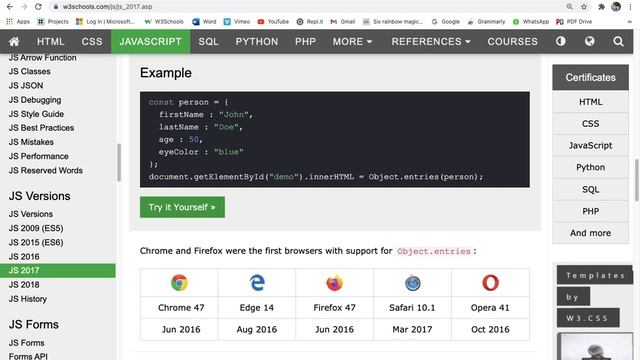Toggle dark mode contrast icon in navbar
This screenshot has height=360, width=640.
tap(561, 41)
